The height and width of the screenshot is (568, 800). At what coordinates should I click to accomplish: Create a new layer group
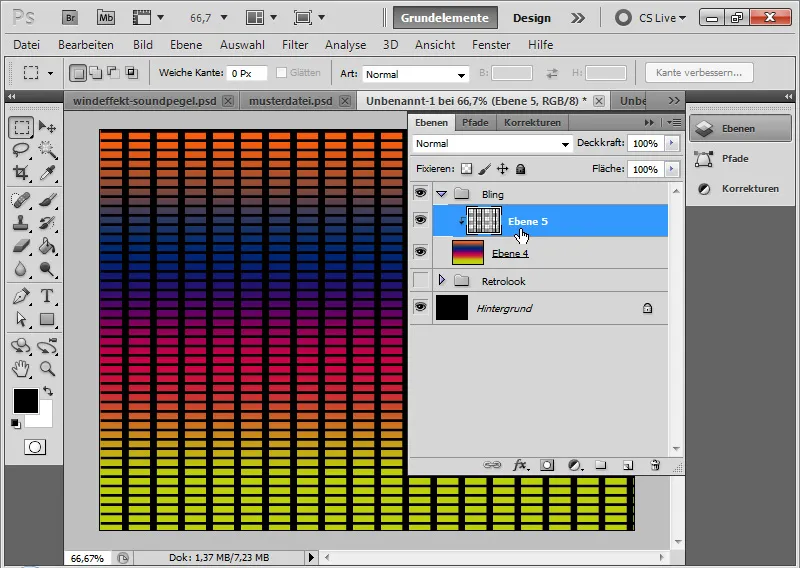tap(601, 465)
